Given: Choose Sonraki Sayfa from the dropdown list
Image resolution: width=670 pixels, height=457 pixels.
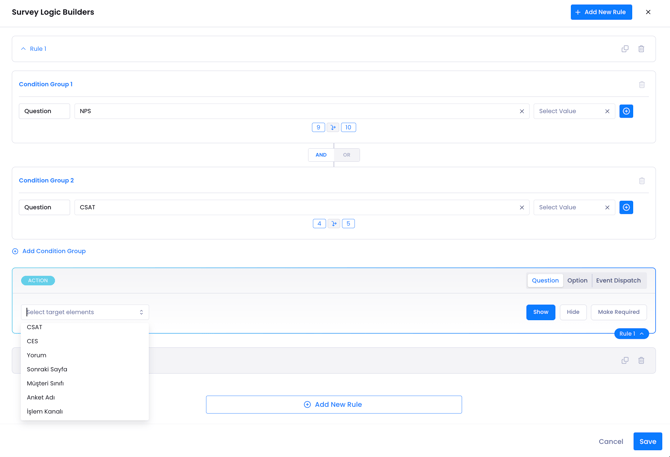Looking at the screenshot, I should click(x=47, y=369).
